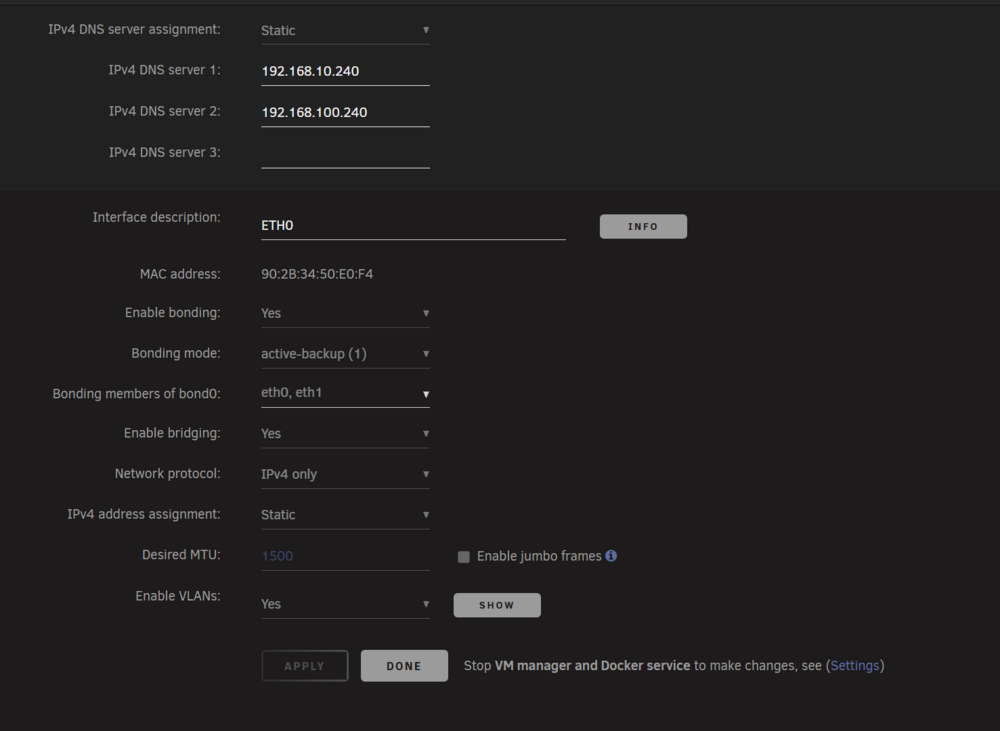This screenshot has width=1000, height=731.
Task: Click the 'Enable bonding:' label
Action: [x=173, y=313]
